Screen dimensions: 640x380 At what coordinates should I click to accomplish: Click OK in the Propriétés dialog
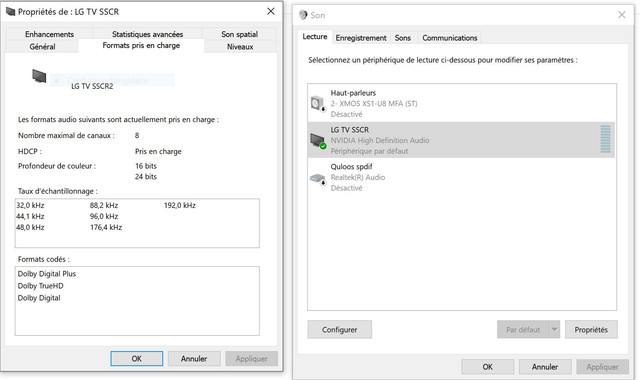[x=137, y=358]
